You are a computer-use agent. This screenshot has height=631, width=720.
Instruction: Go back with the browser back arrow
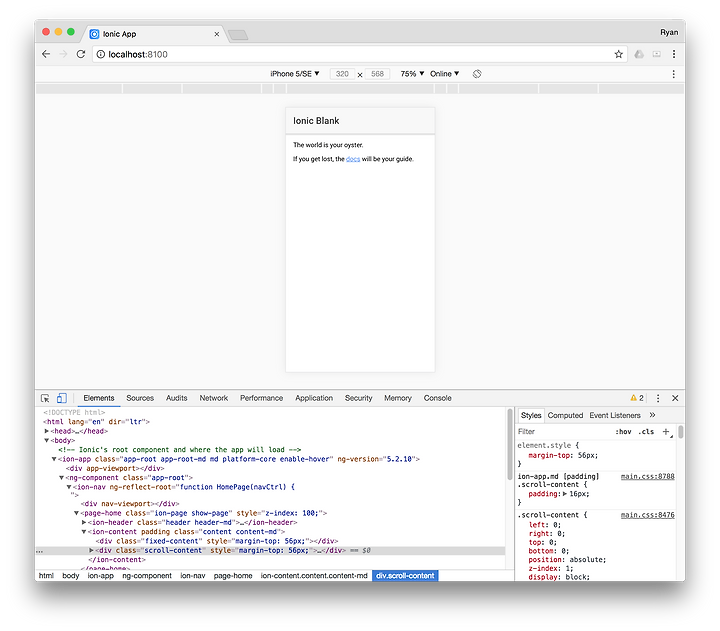pos(46,54)
